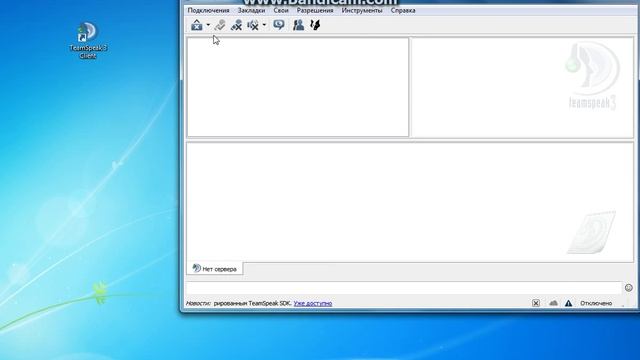Follow the Уже доступно news link
The width and height of the screenshot is (640, 360).
(x=313, y=303)
